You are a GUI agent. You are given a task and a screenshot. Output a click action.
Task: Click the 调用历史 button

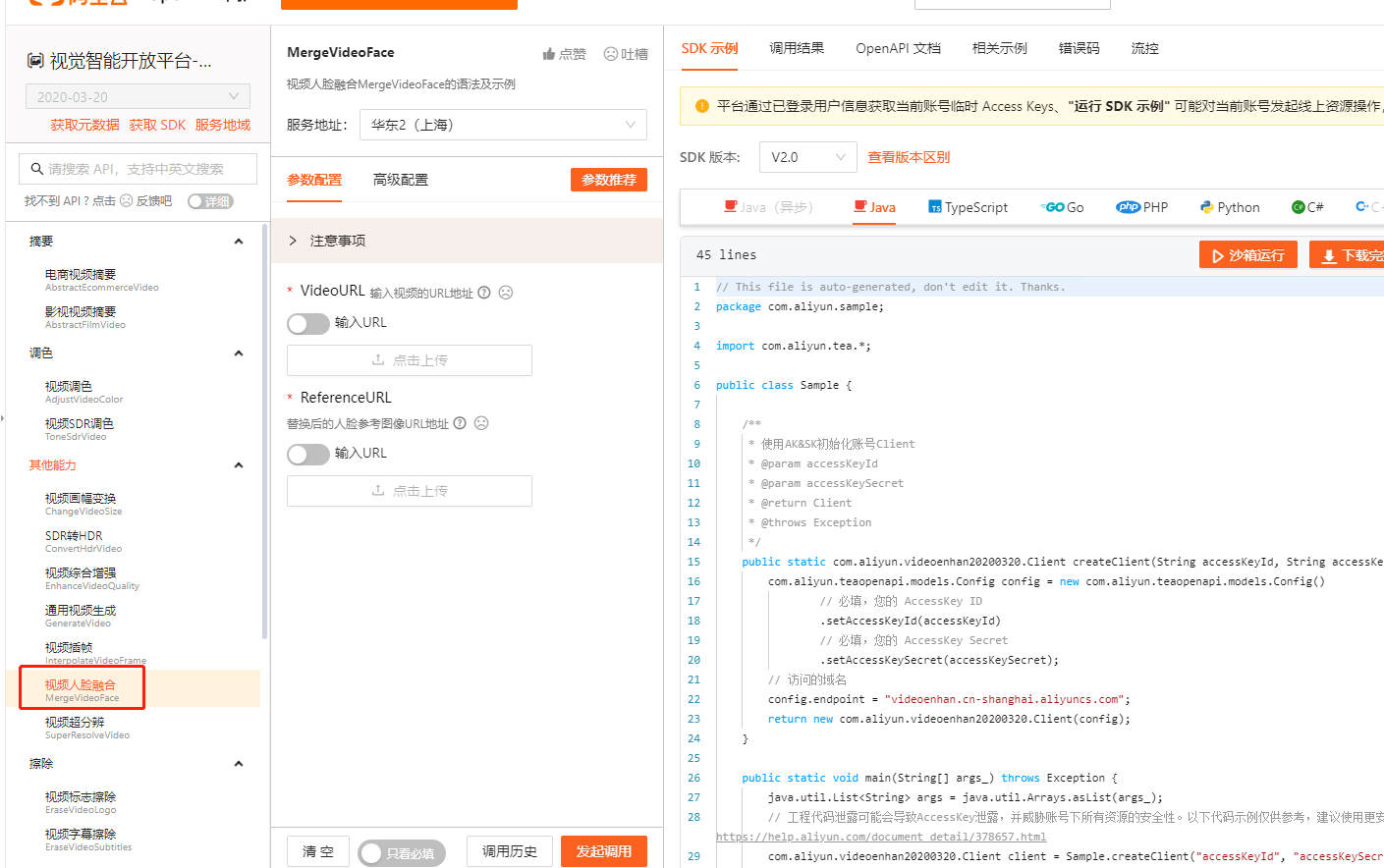pos(510,851)
